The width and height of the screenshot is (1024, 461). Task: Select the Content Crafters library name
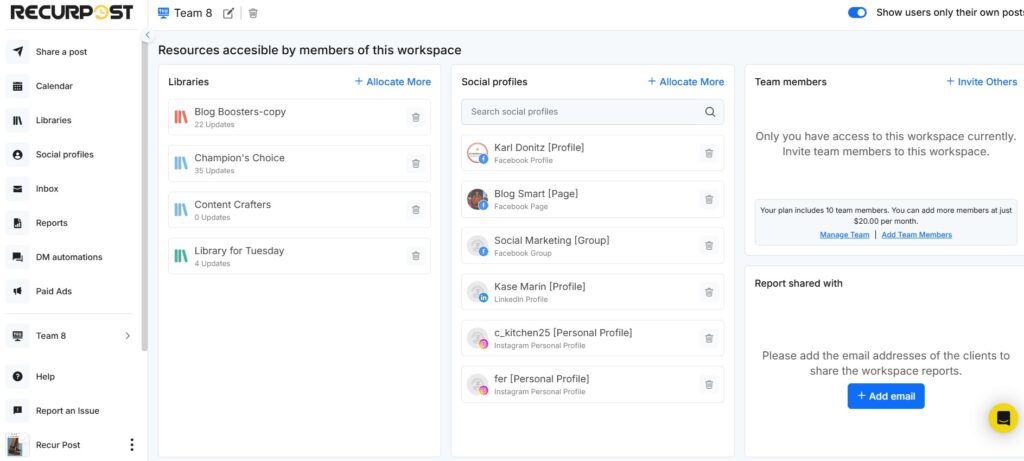(x=232, y=204)
